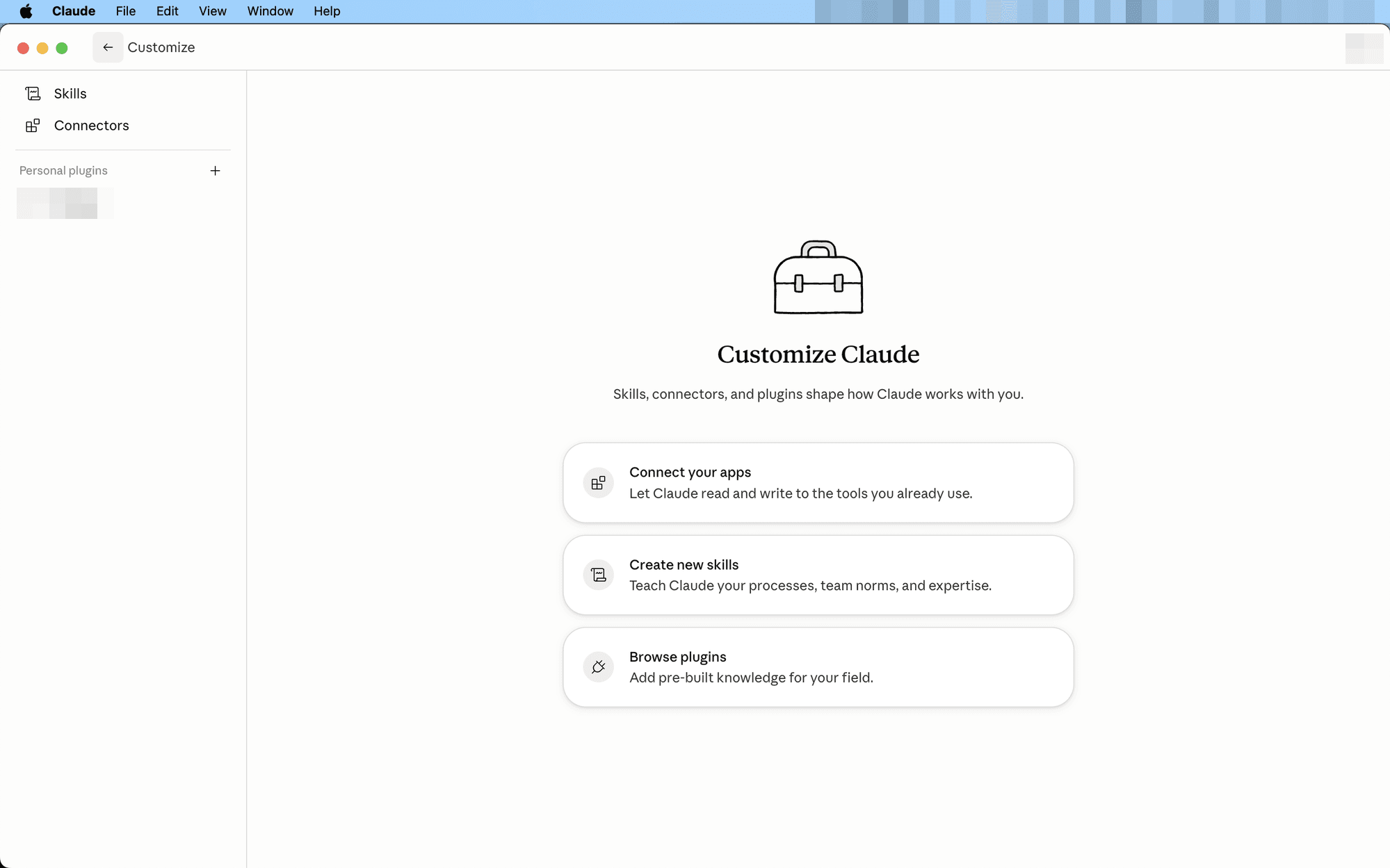Click the Create new skills card icon
The width and height of the screenshot is (1390, 868).
[x=598, y=575]
